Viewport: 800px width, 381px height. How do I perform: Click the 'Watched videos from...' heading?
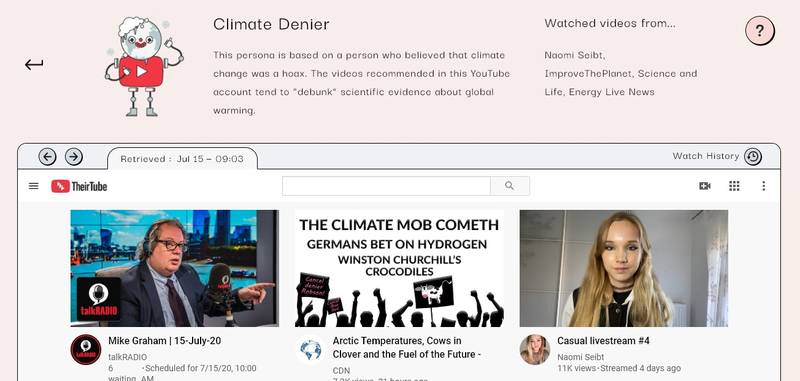click(x=610, y=23)
